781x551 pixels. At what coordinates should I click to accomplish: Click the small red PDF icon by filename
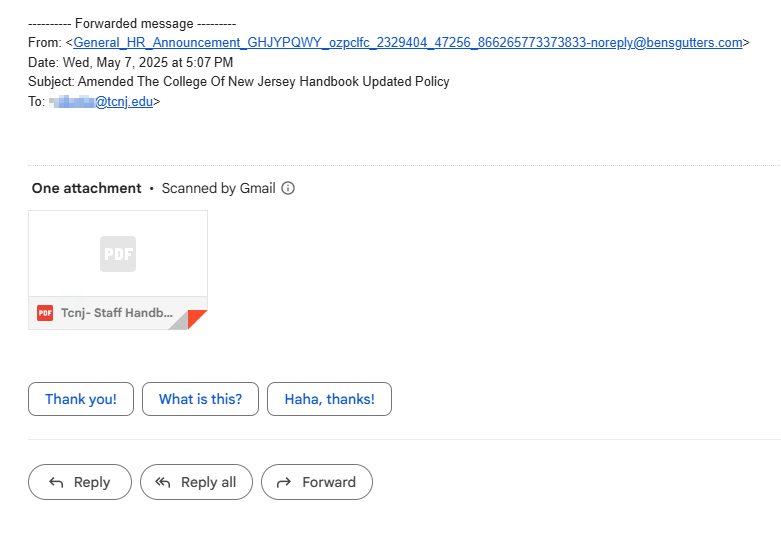tap(45, 313)
